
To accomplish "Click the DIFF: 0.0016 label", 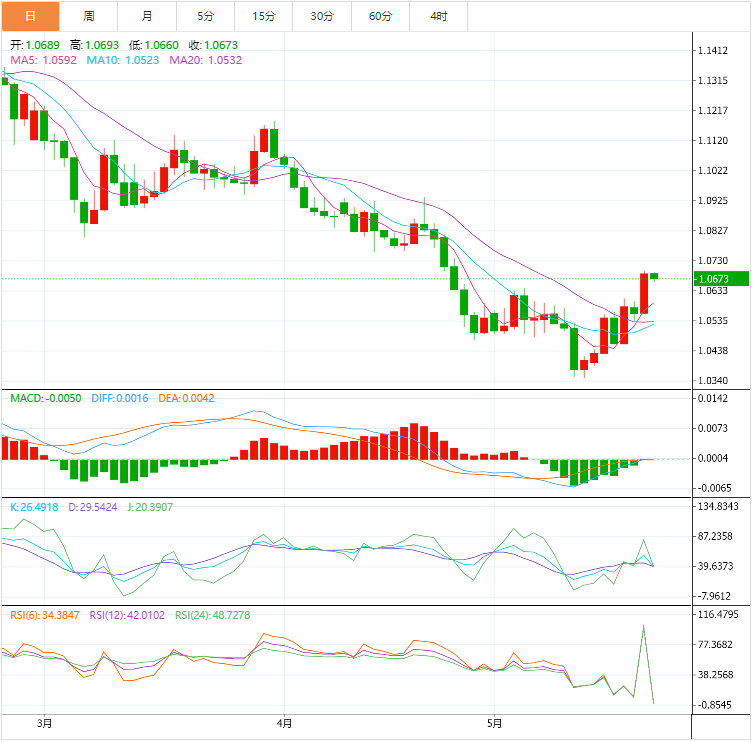I will [120, 398].
